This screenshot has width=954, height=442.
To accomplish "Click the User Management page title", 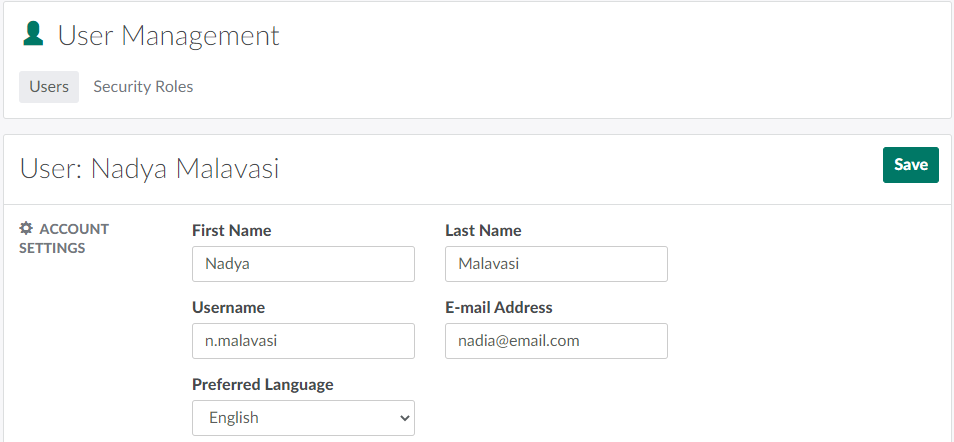I will click(x=168, y=36).
